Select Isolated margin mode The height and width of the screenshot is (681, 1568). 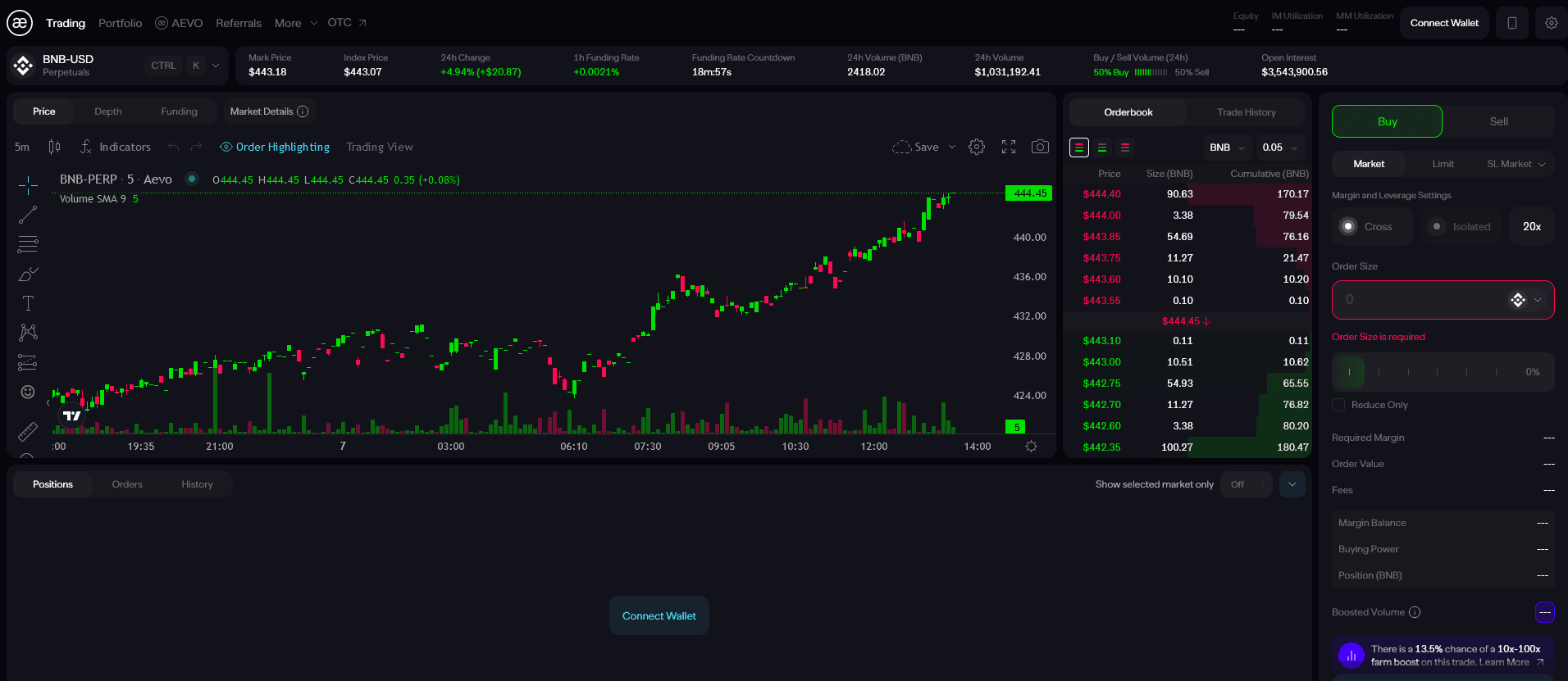(1461, 226)
